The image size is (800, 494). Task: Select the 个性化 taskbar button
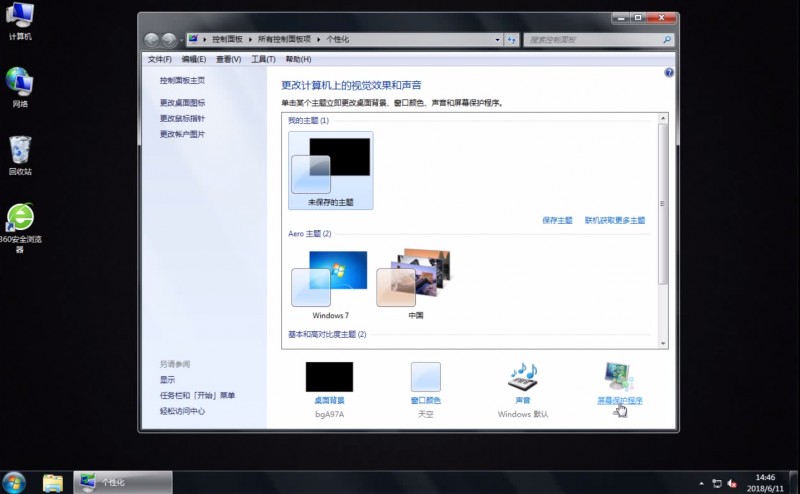[x=123, y=482]
